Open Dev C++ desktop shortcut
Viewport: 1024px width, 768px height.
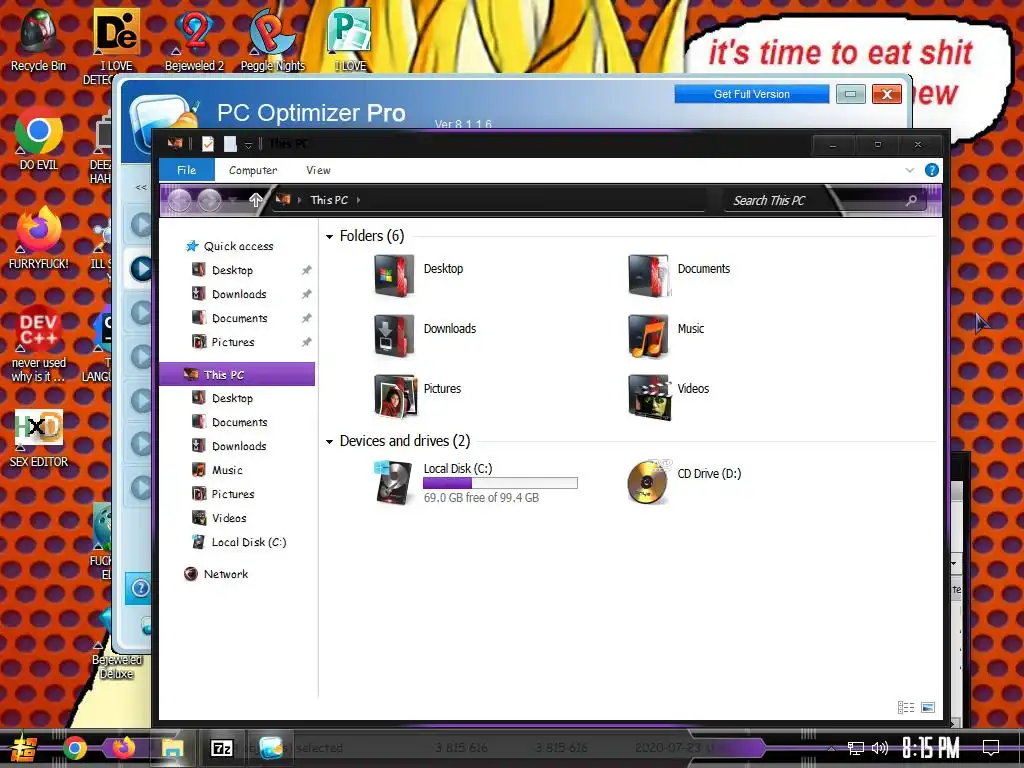click(39, 343)
